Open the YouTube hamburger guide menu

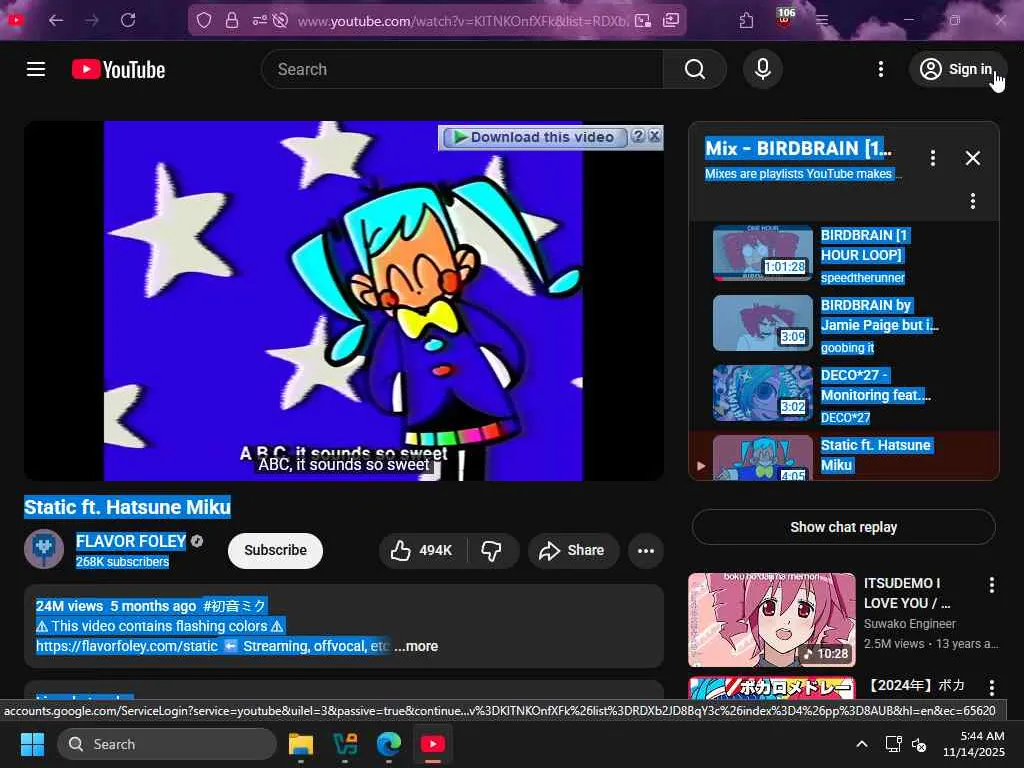pos(36,69)
